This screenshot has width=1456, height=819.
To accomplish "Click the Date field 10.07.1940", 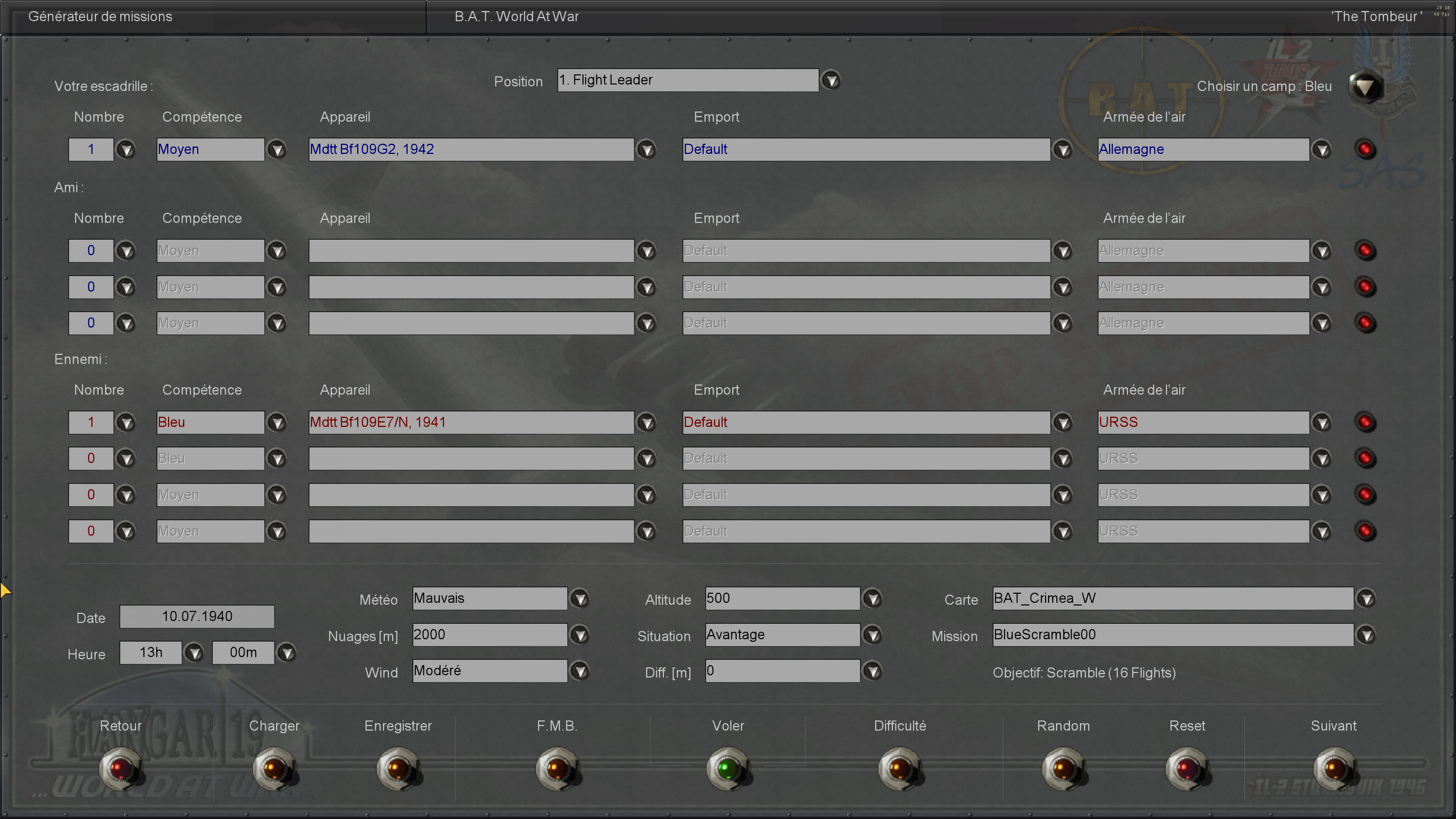I will 197,617.
